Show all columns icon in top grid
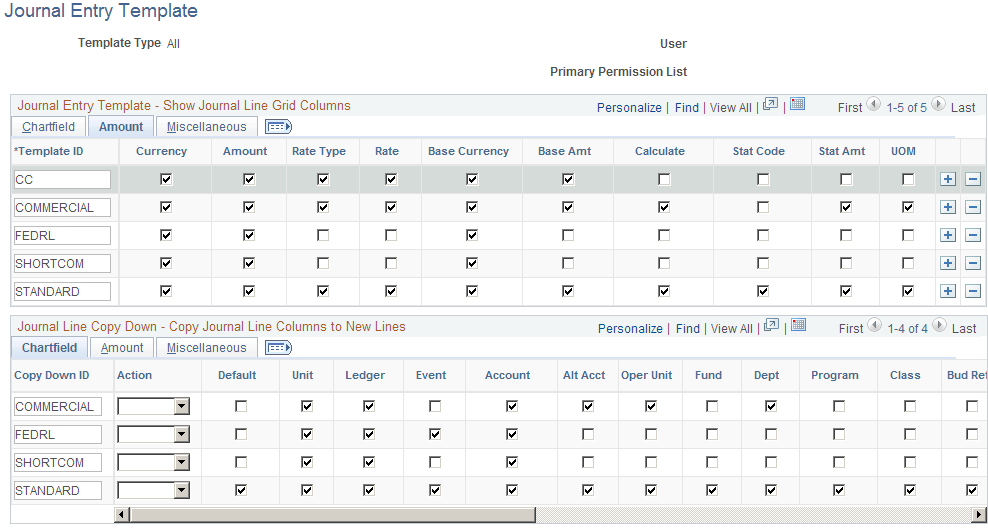 pos(279,127)
